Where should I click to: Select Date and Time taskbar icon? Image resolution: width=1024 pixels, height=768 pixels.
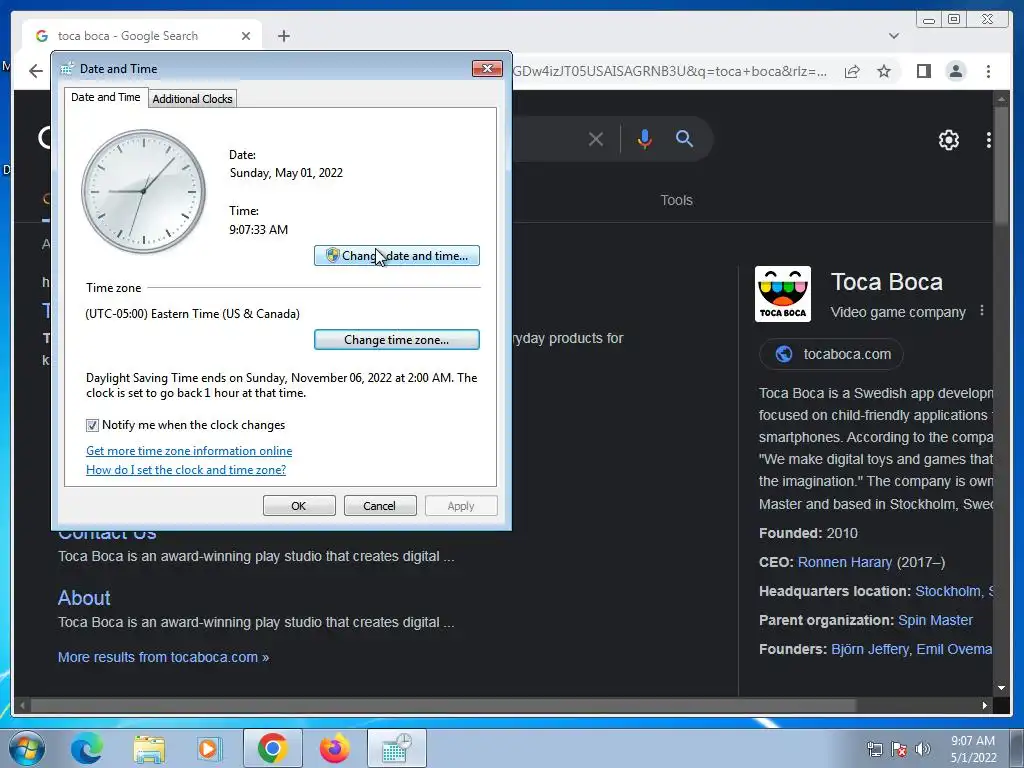396,748
